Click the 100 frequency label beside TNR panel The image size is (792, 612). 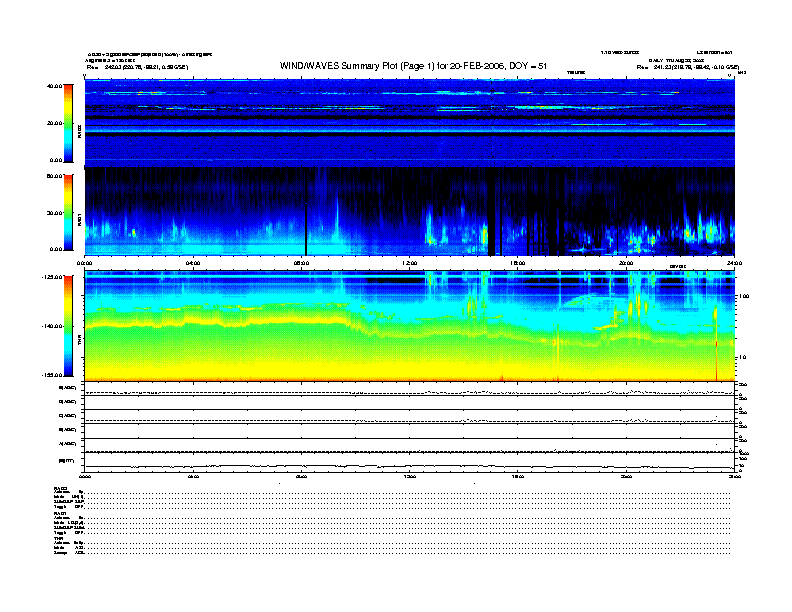tap(743, 296)
